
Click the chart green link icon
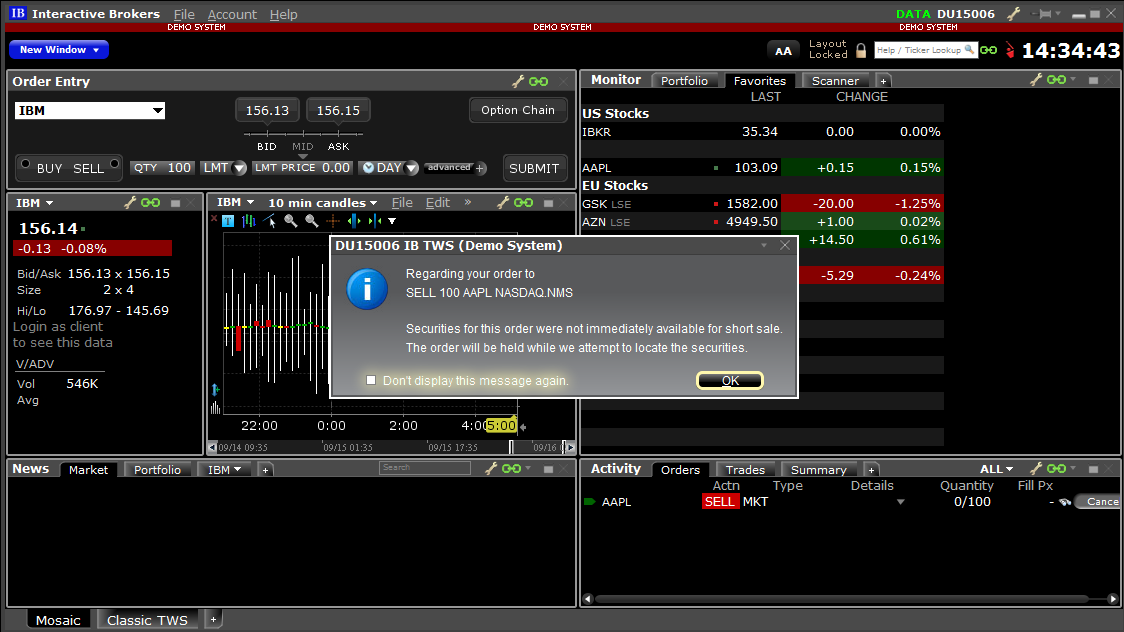tap(523, 203)
